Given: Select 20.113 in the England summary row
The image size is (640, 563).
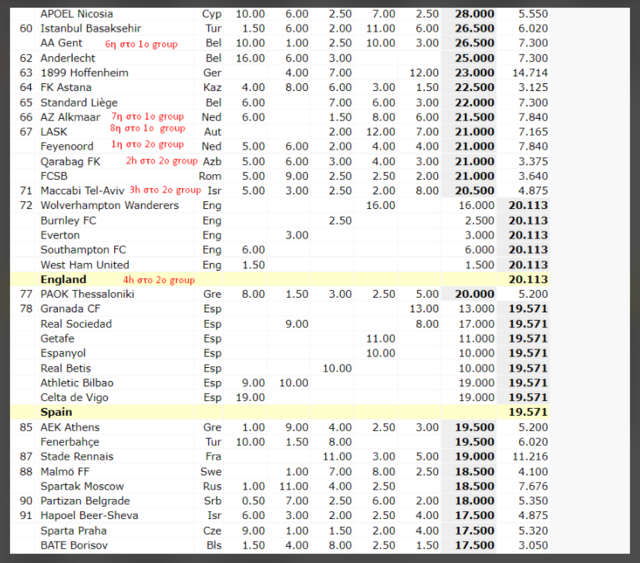Looking at the screenshot, I should pos(528,280).
